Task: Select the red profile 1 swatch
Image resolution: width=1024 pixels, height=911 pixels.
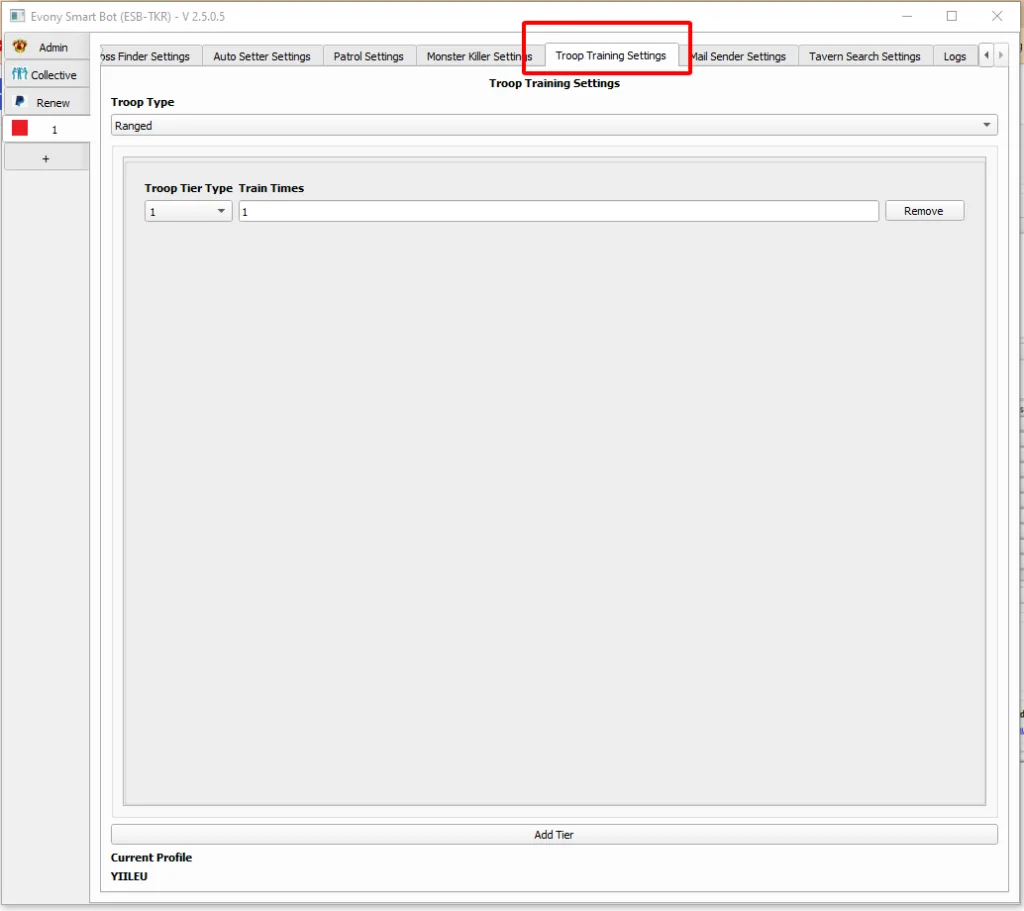Action: pyautogui.click(x=20, y=129)
